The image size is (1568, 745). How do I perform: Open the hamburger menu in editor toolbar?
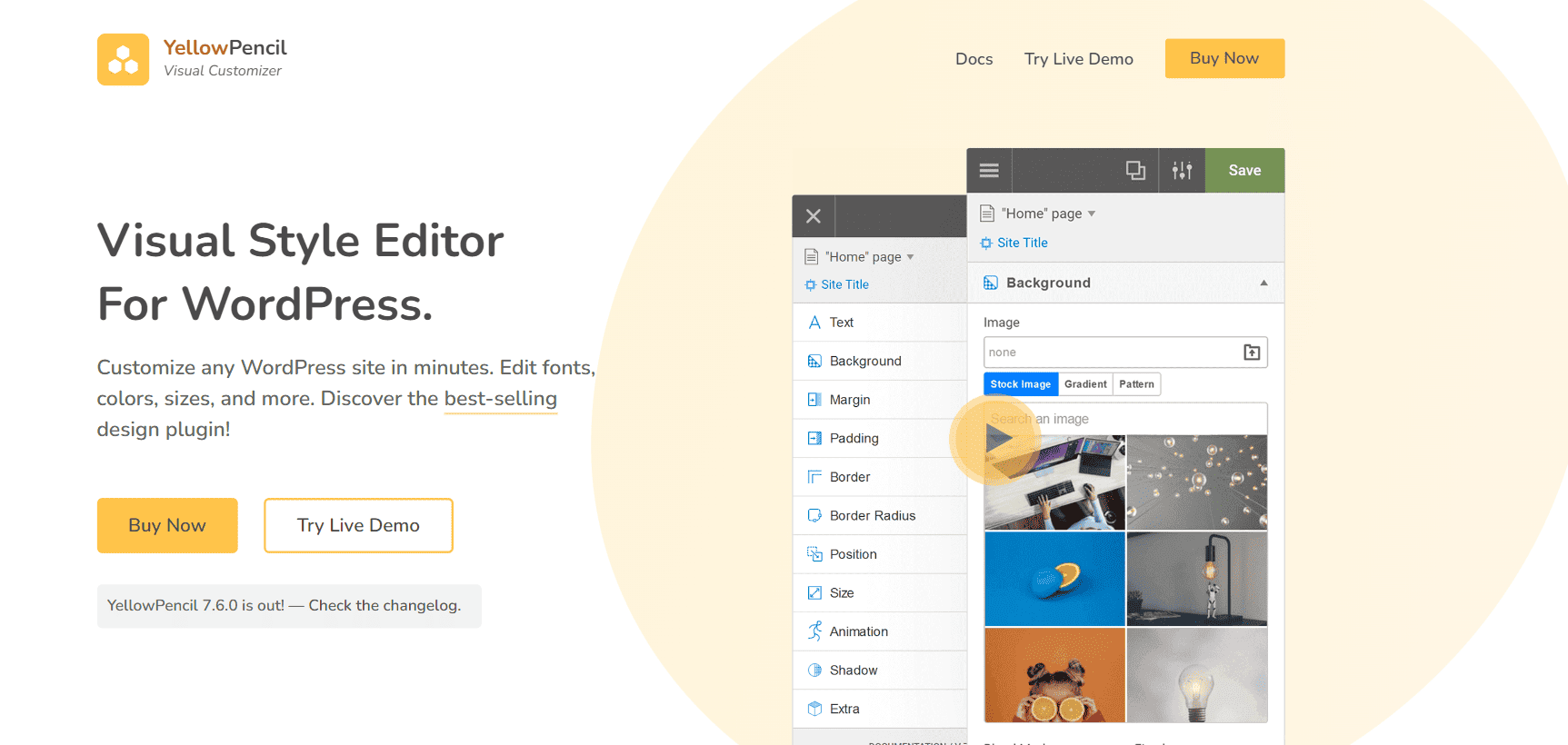(989, 170)
